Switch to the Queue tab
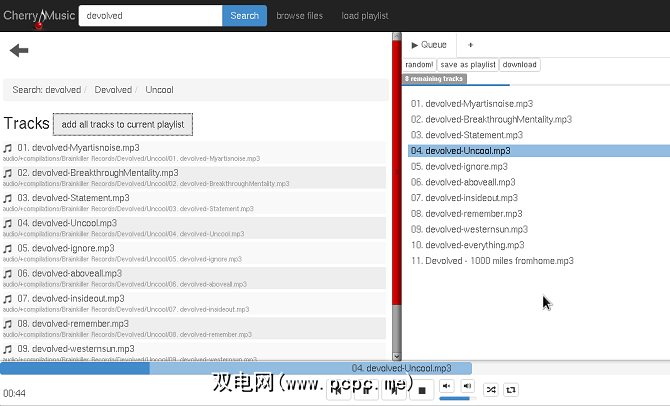The width and height of the screenshot is (670, 406). point(430,45)
